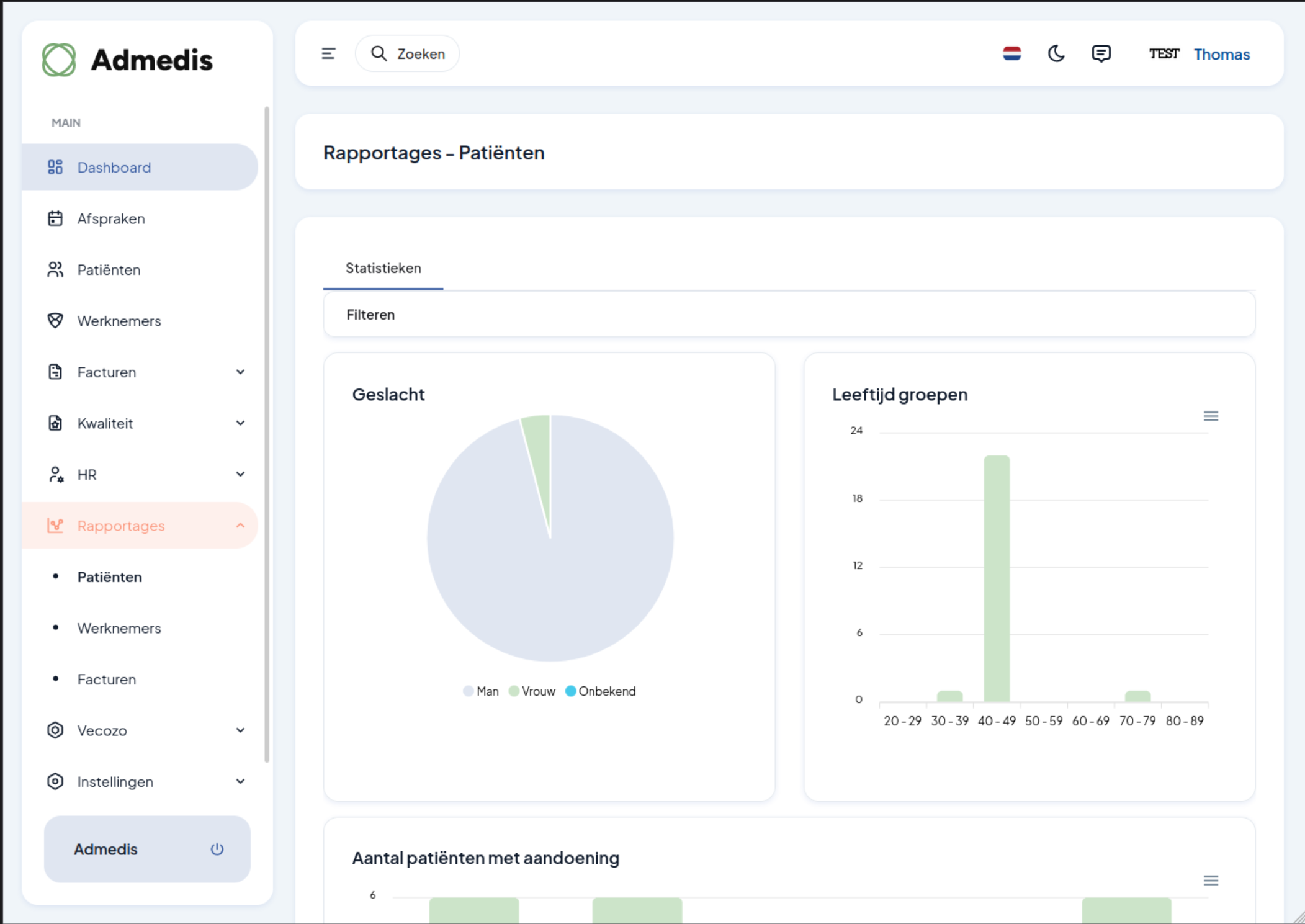Click the Facturen document icon
This screenshot has height=924, width=1305.
point(55,372)
